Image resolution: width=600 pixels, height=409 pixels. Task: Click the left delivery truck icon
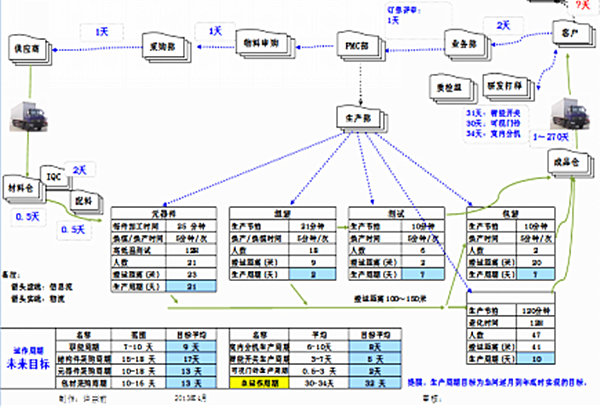pyautogui.click(x=31, y=118)
